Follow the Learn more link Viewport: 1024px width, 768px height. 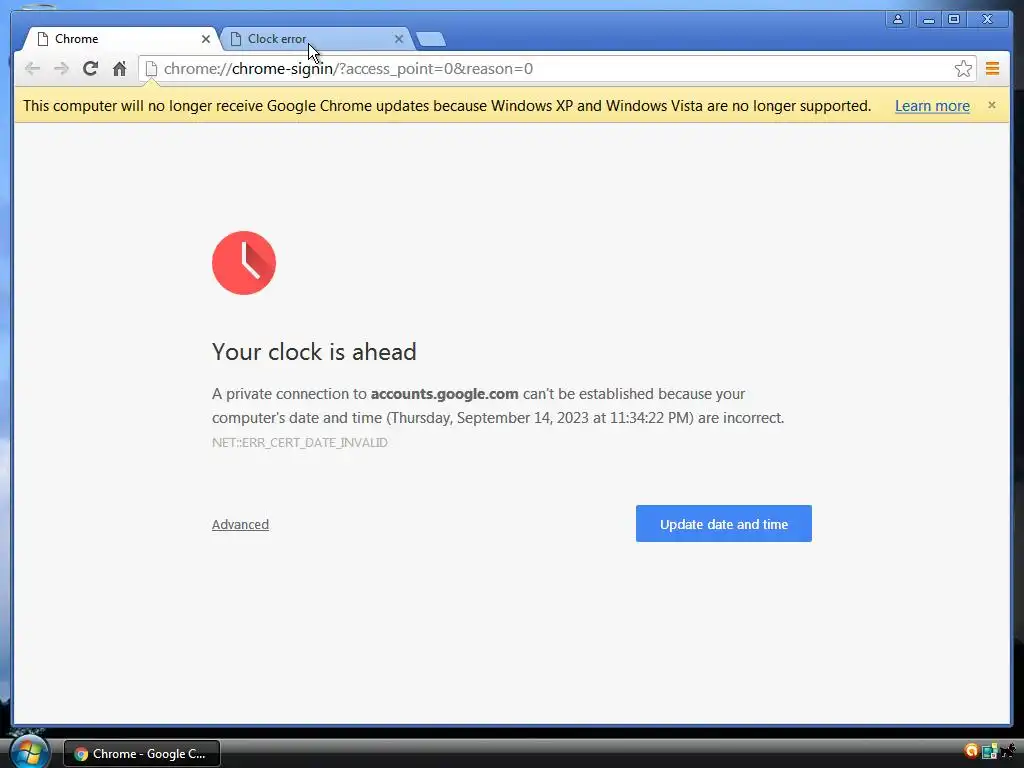(932, 106)
